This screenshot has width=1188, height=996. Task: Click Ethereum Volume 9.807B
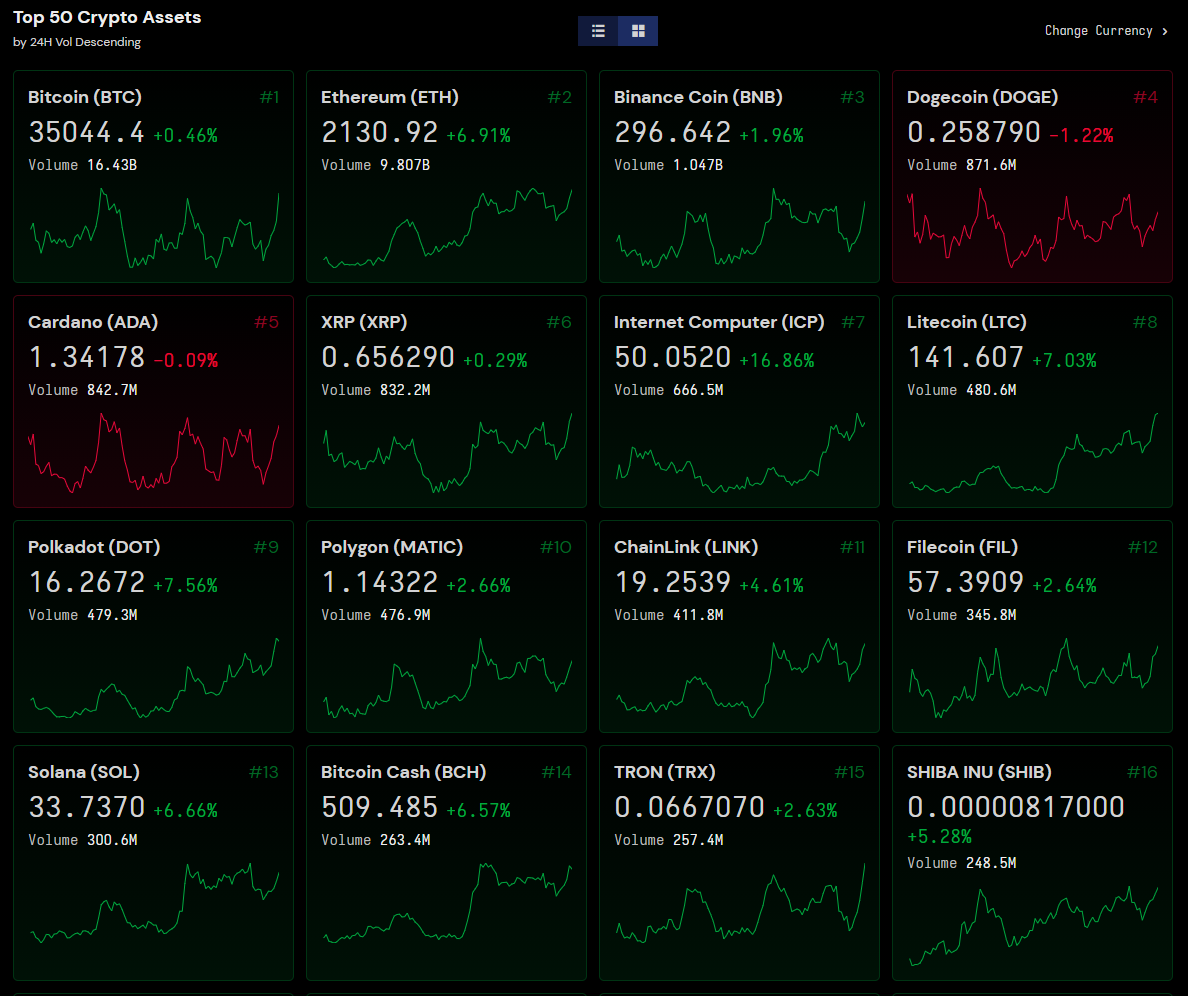(x=376, y=165)
